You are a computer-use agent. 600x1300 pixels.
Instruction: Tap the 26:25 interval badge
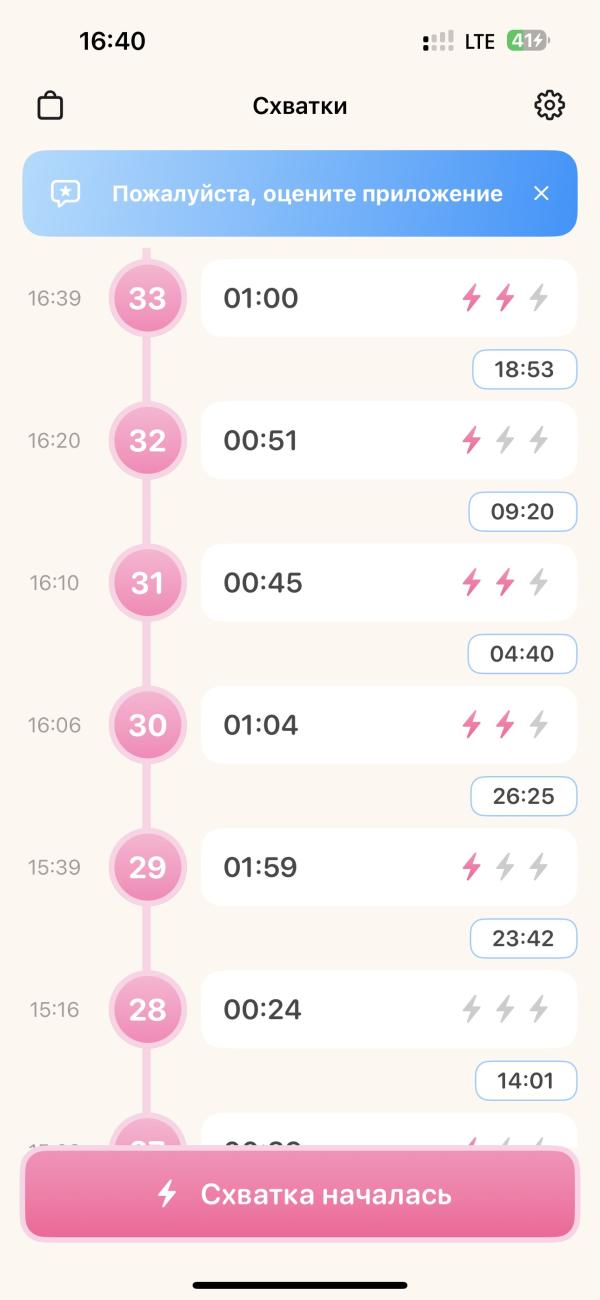(524, 797)
